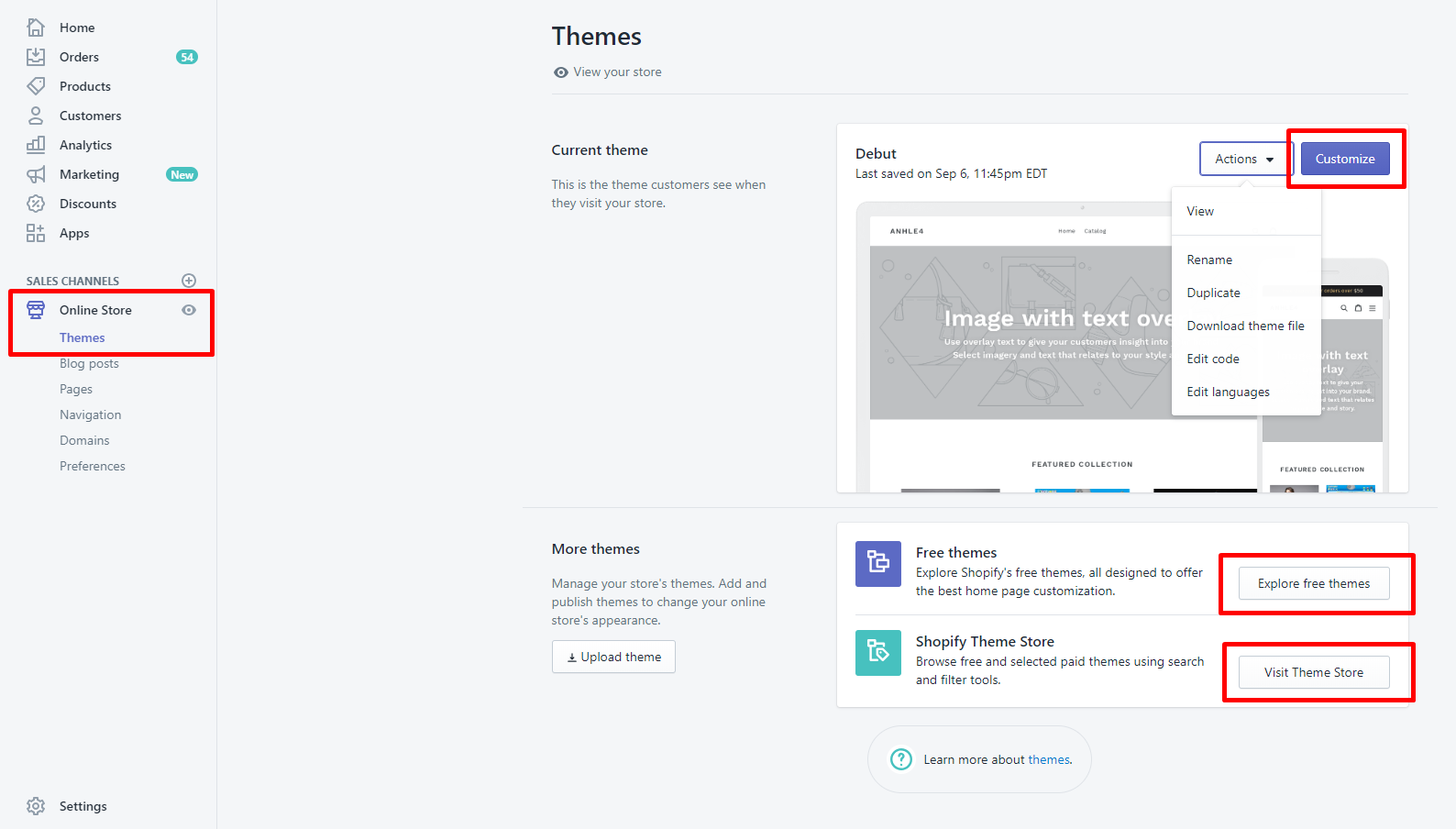Click the Debut theme name
This screenshot has width=1456, height=829.
pos(876,153)
